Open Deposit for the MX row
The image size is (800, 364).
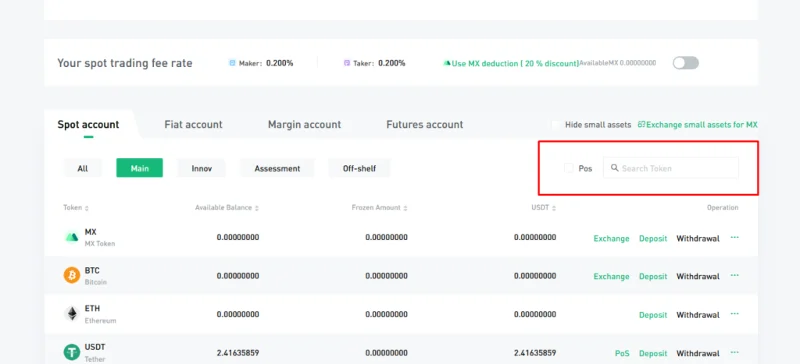(x=653, y=238)
